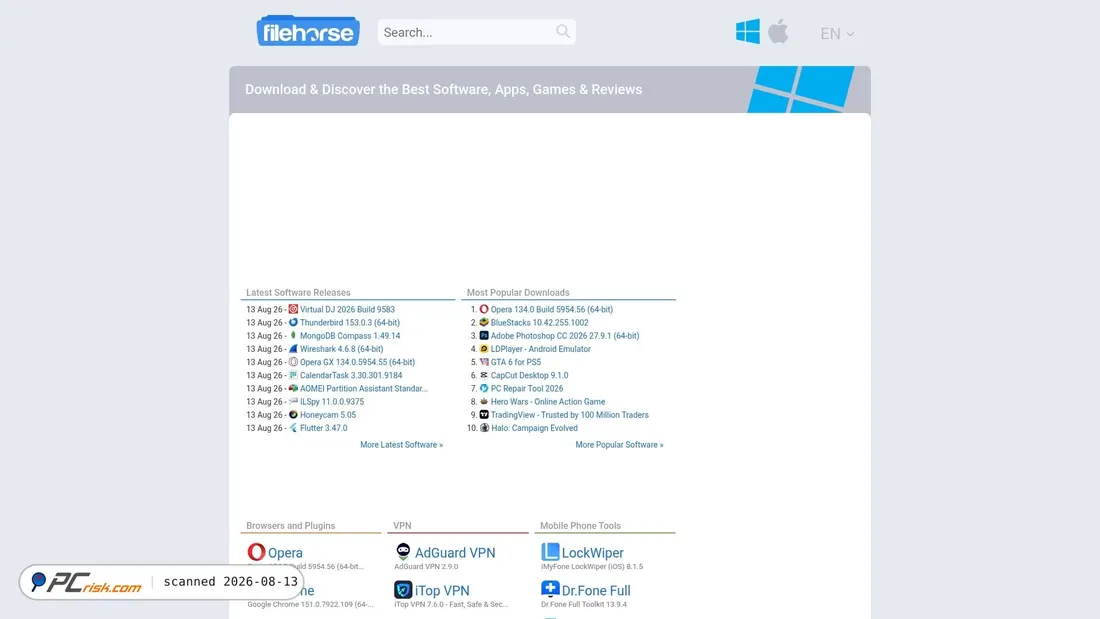Open Thunderbird 153.0.3 (64-bit) link
This screenshot has height=619, width=1100.
[x=350, y=323]
